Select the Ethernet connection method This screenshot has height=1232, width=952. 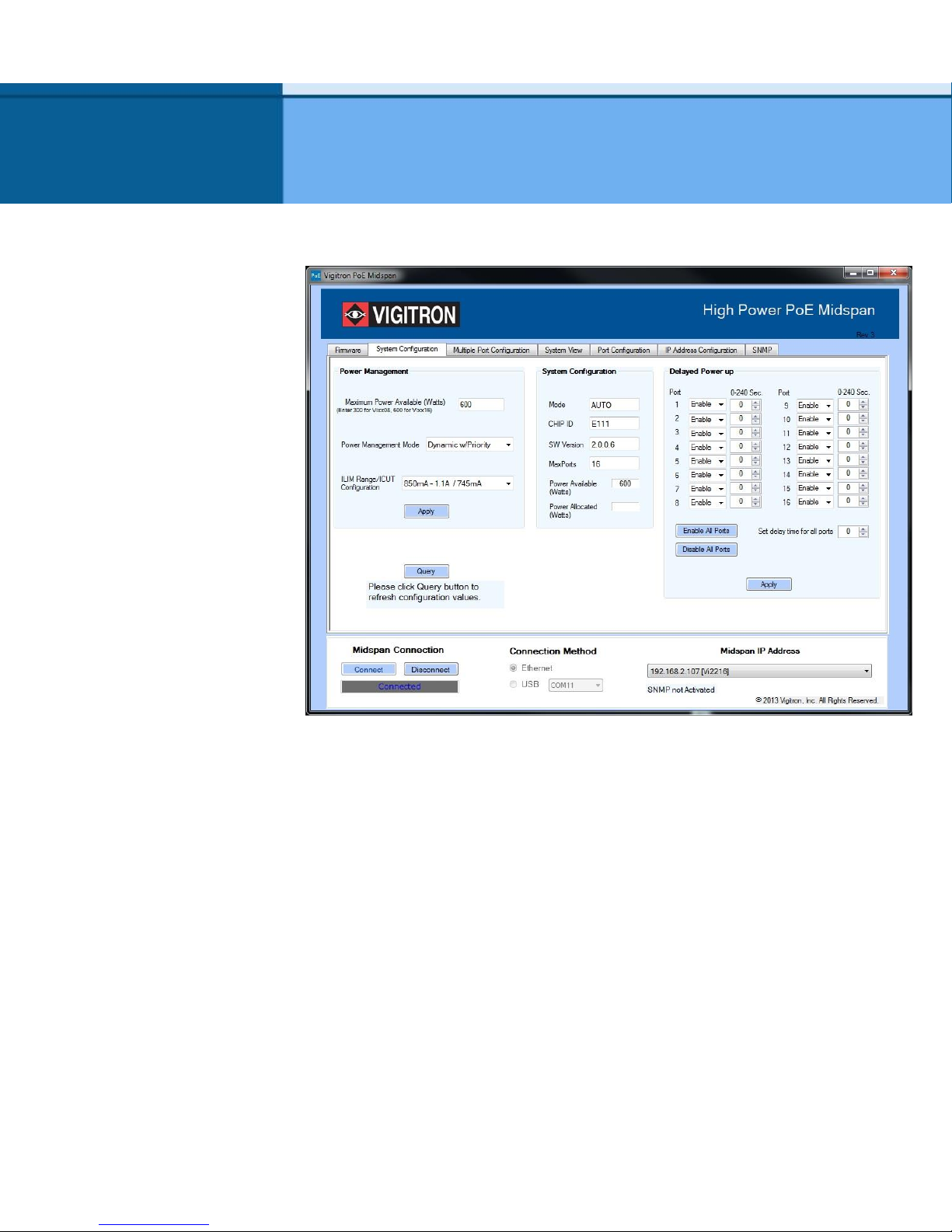[513, 668]
